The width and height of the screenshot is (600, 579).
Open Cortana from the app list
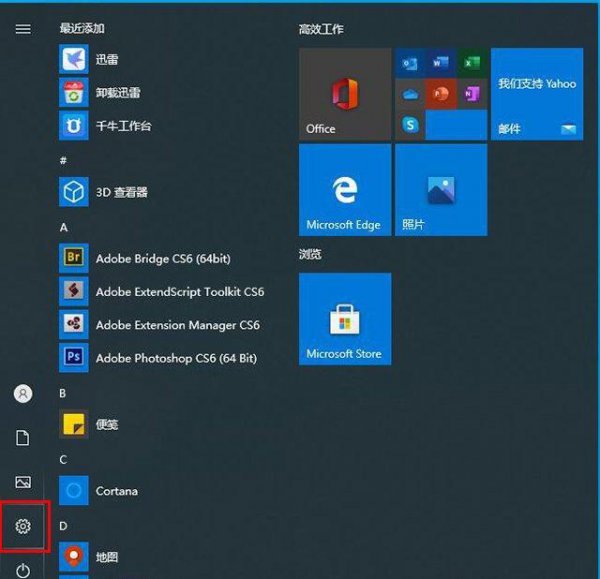pos(98,491)
